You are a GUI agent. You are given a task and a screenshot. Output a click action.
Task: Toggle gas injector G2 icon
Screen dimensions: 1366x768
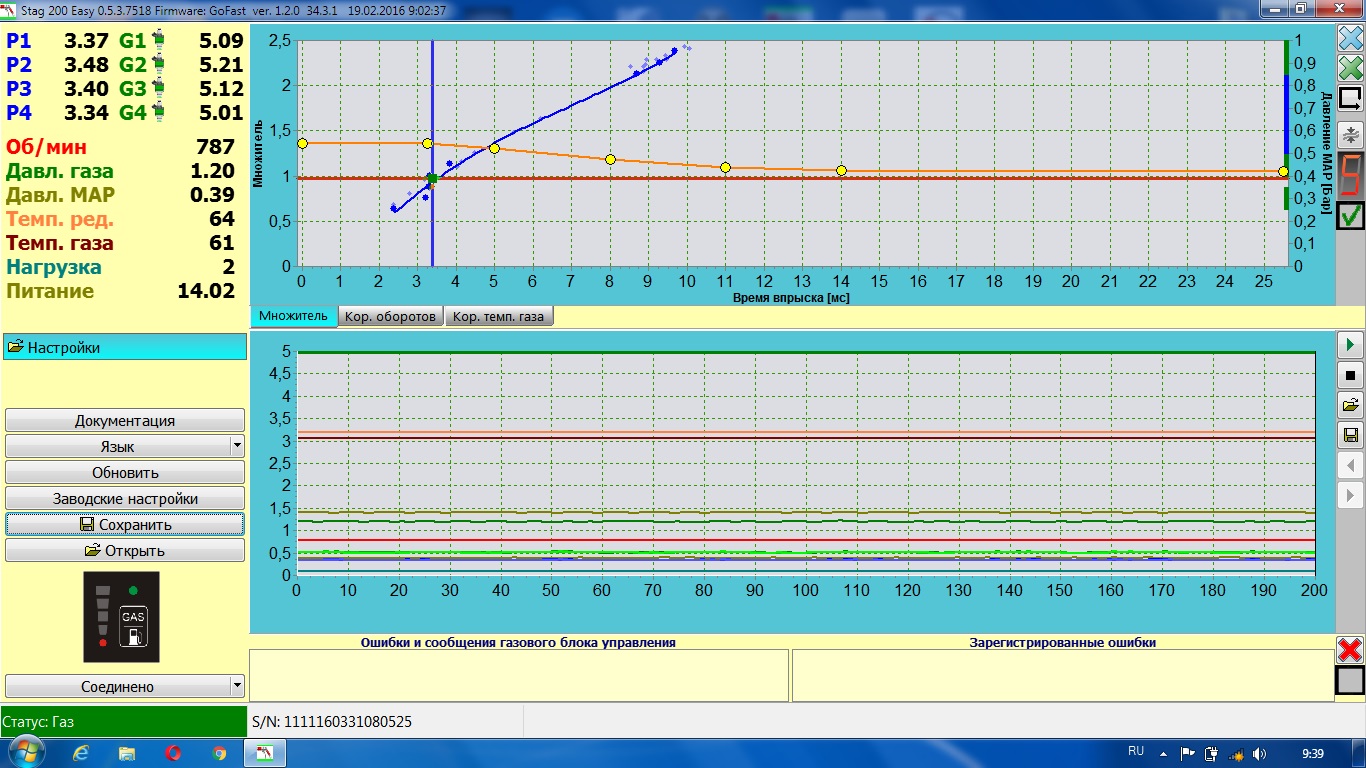(x=158, y=65)
